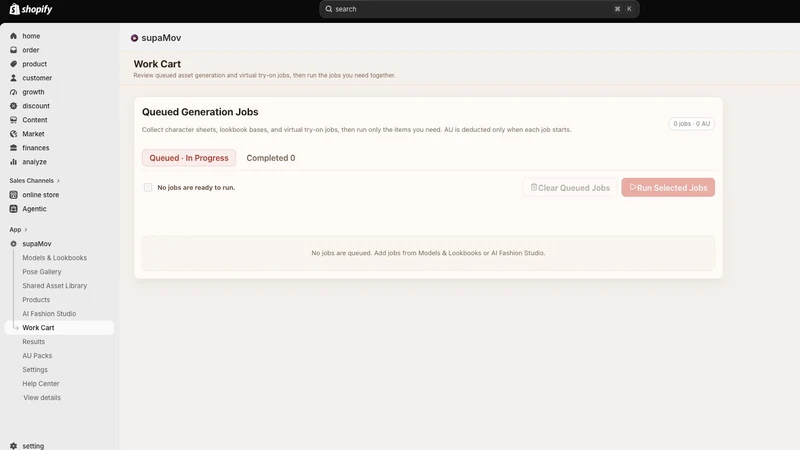Click the search magnifier icon
The image size is (800, 450).
pos(329,9)
